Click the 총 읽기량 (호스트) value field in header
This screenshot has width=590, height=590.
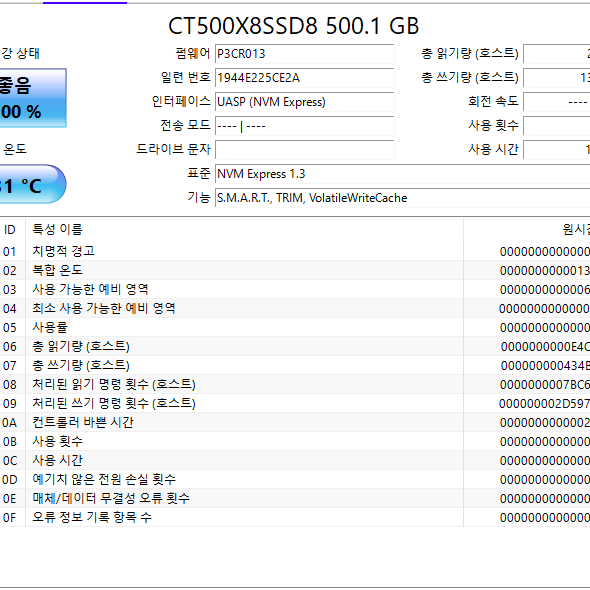pos(557,54)
